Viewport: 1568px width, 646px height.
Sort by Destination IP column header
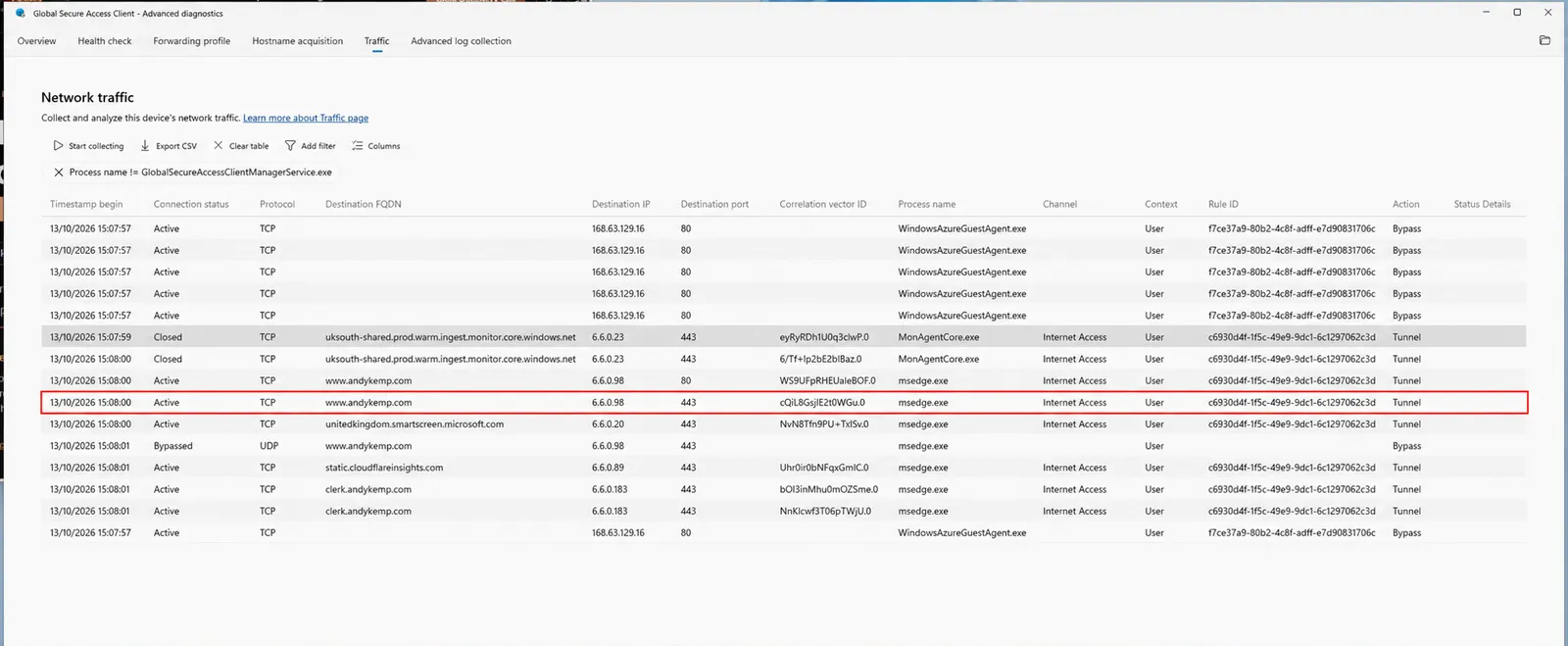pyautogui.click(x=621, y=204)
